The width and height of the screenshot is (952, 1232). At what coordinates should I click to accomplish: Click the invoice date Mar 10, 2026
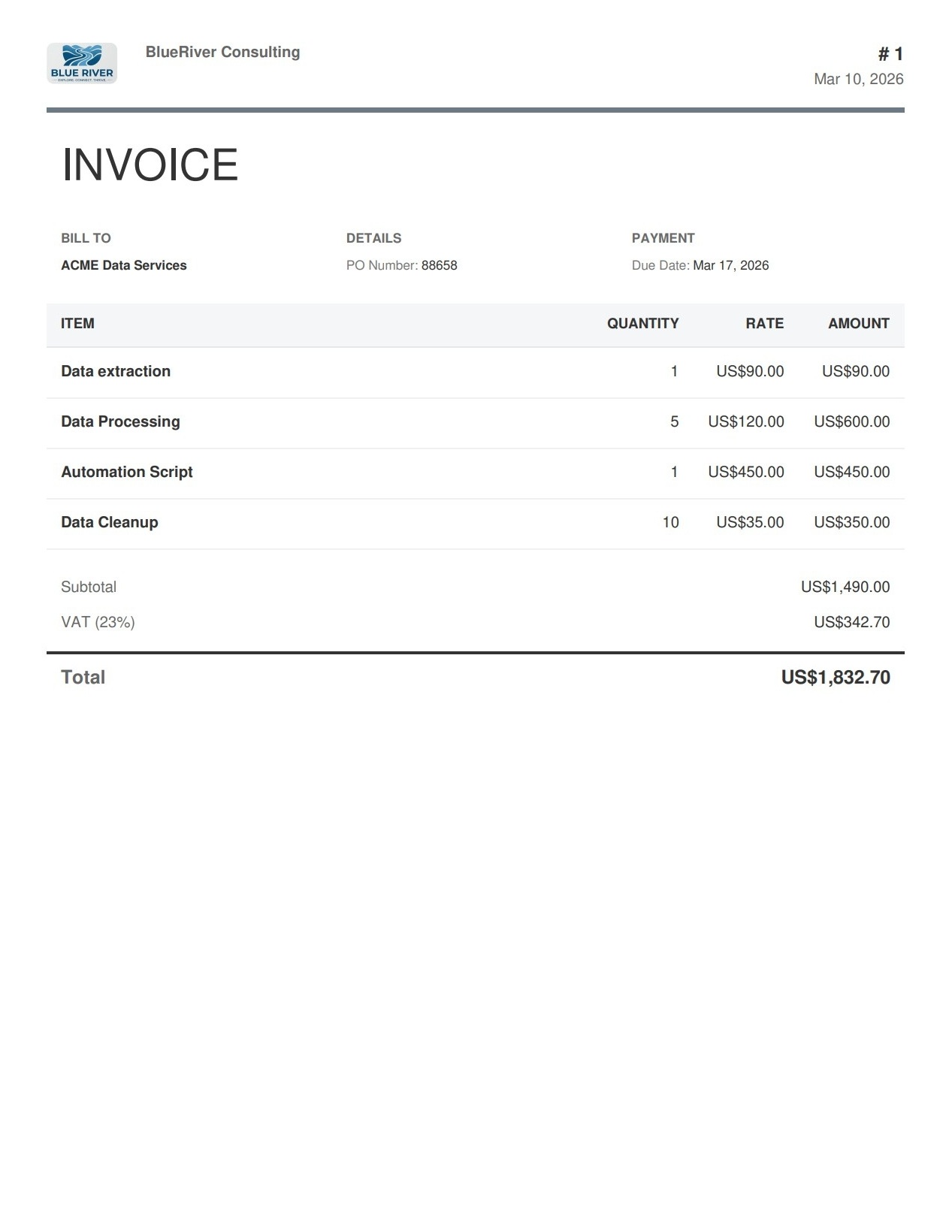pyautogui.click(x=858, y=79)
